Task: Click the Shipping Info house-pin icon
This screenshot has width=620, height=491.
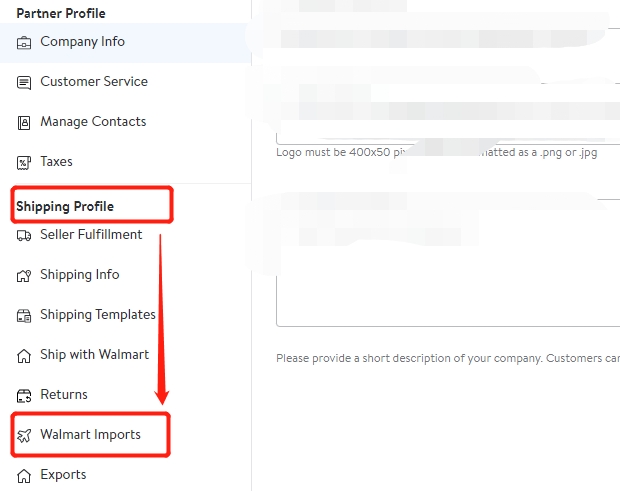Action: pos(24,276)
